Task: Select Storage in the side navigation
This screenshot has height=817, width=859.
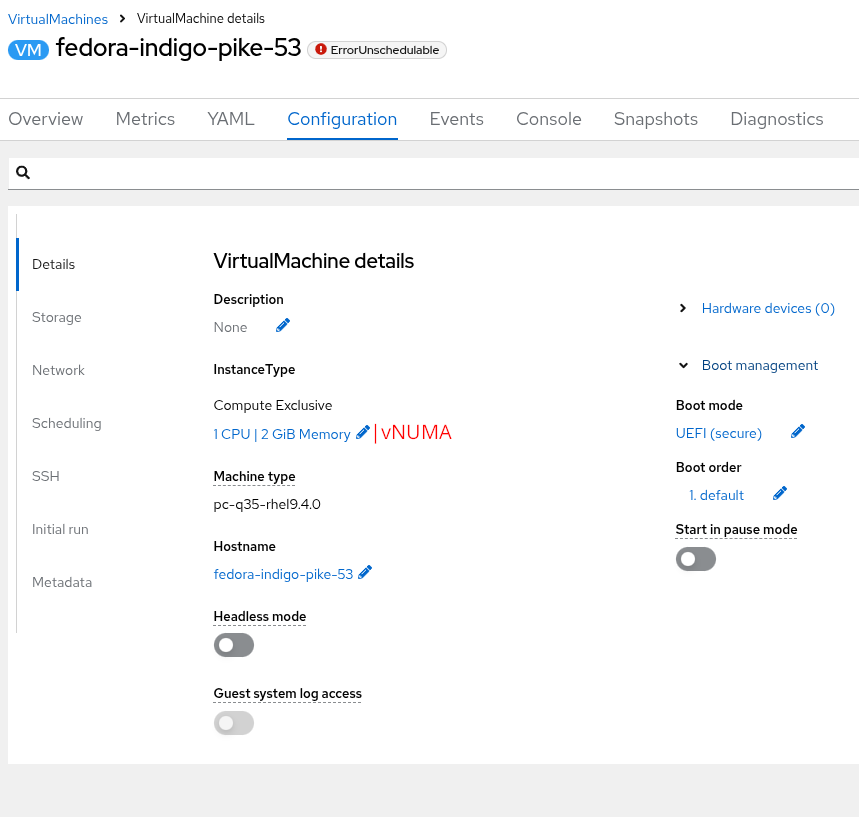Action: tap(57, 317)
